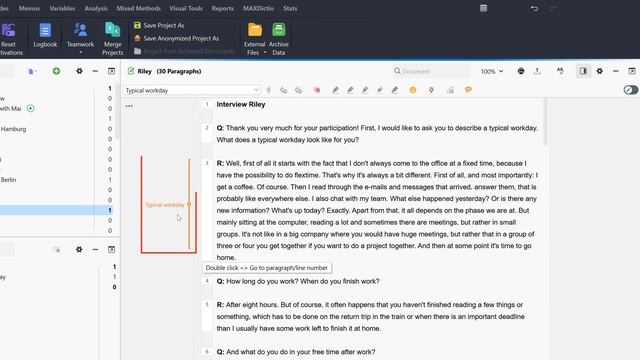Image resolution: width=640 pixels, height=360 pixels.
Task: Expand the Teamwork dropdown arrow
Action: coord(80,53)
